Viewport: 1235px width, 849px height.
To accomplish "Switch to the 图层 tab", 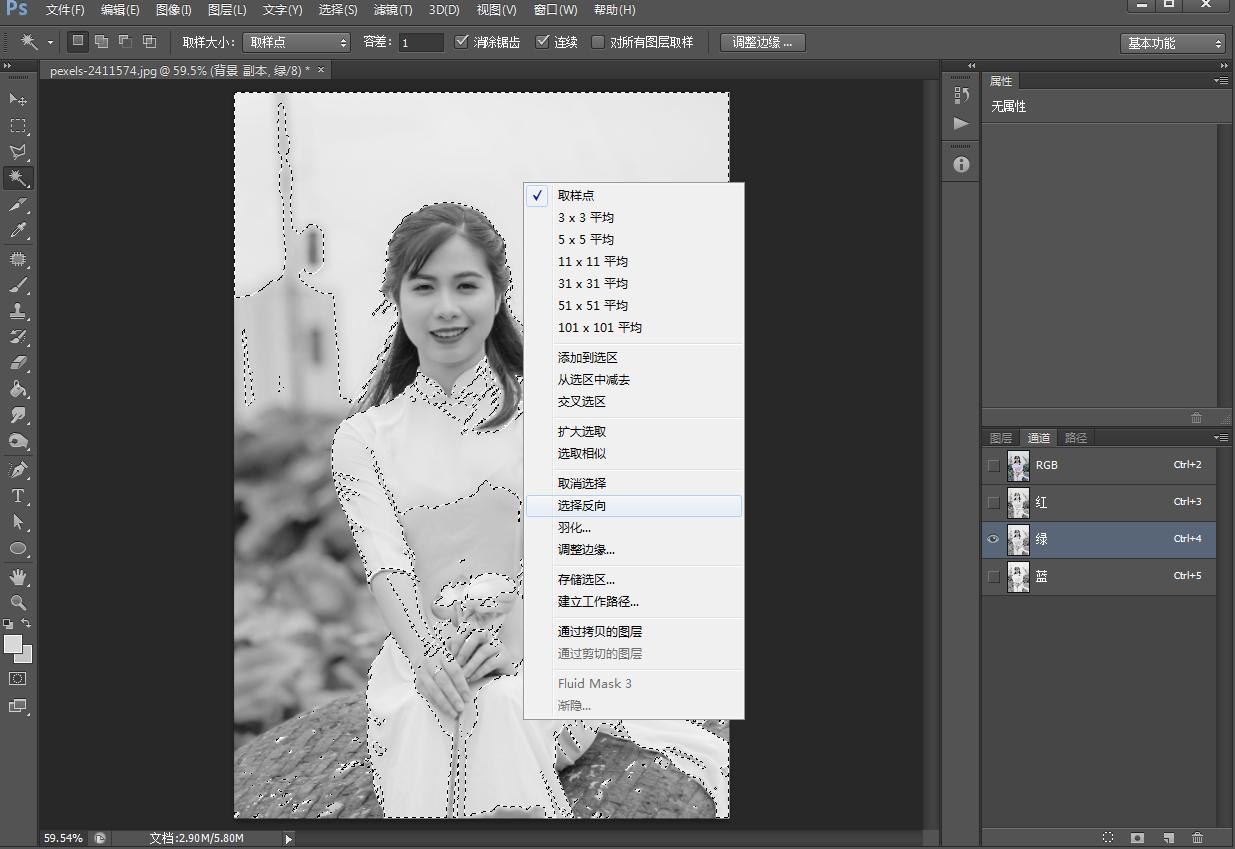I will point(1000,438).
